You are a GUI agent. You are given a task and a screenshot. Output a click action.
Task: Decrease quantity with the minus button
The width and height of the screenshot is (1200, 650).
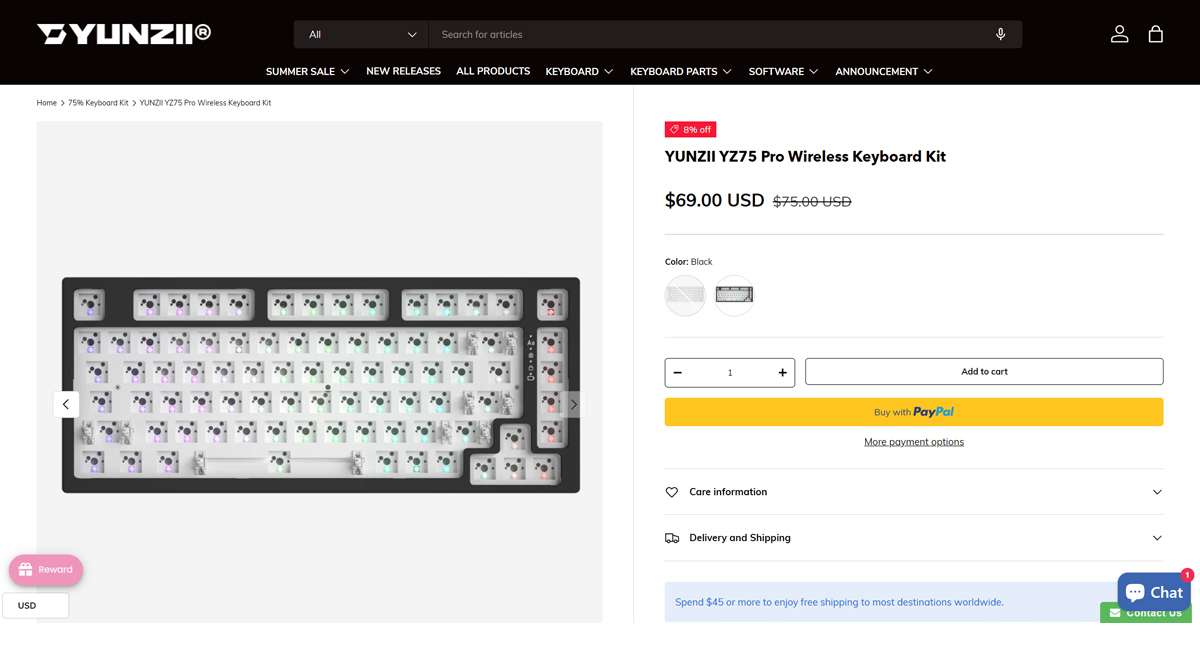tap(678, 372)
